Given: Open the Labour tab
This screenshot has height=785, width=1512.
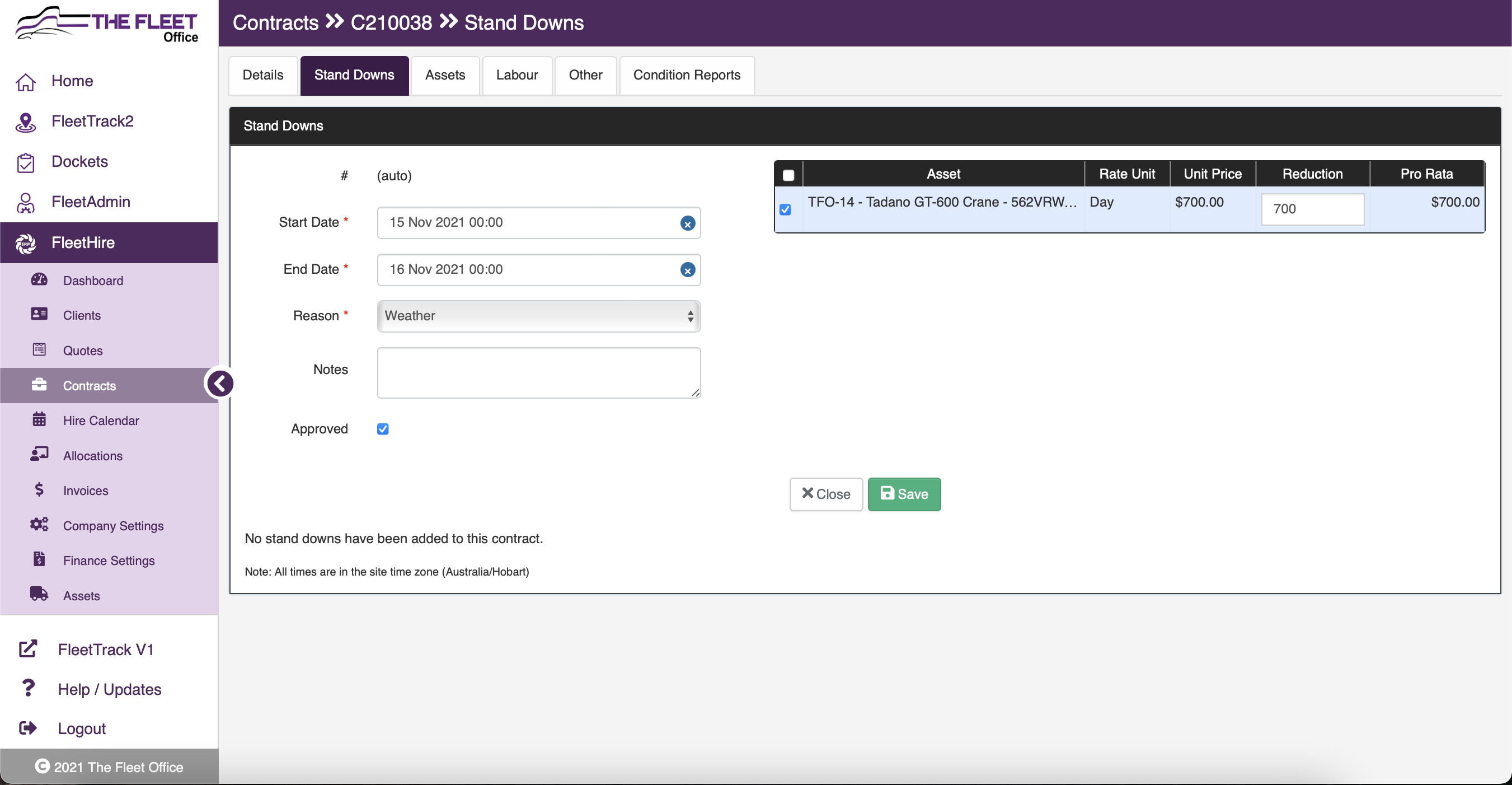Looking at the screenshot, I should coord(516,75).
